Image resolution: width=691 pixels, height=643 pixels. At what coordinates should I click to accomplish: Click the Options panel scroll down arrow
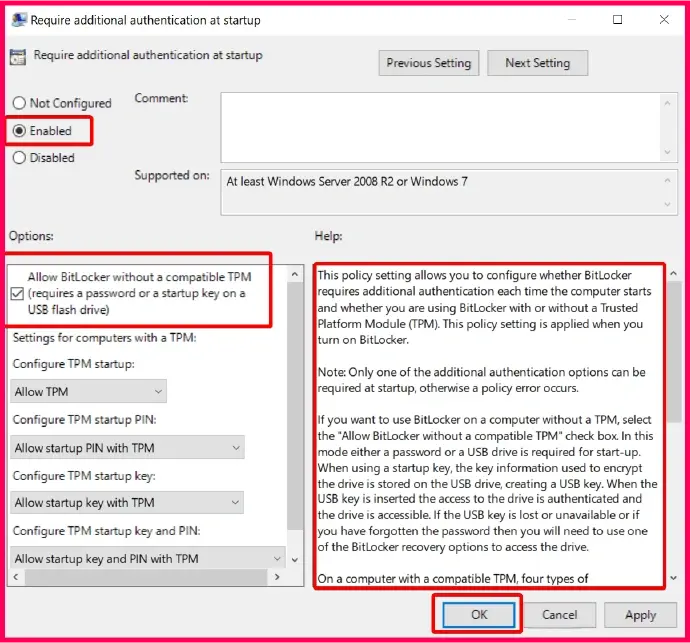295,560
